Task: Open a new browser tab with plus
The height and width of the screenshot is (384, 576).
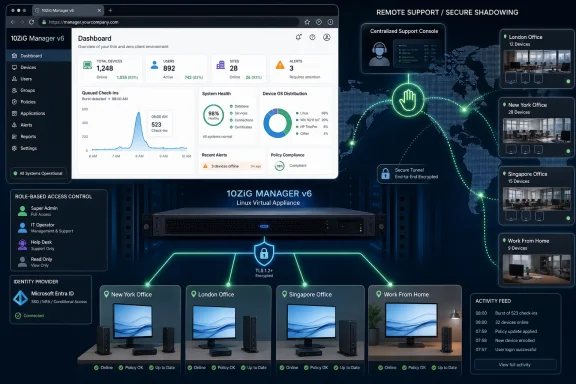Action: click(110, 11)
